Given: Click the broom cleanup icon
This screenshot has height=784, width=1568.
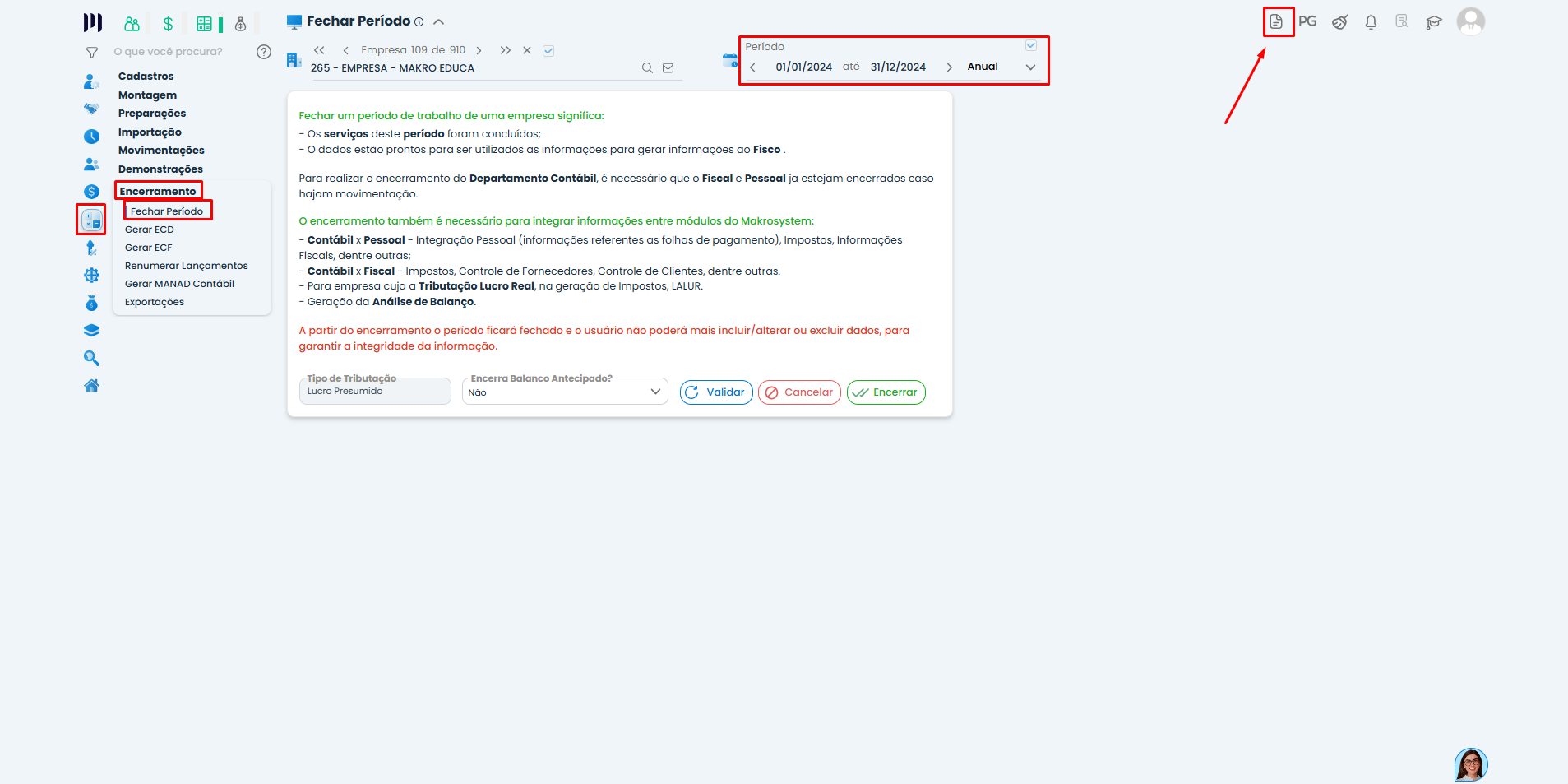Looking at the screenshot, I should point(1339,22).
